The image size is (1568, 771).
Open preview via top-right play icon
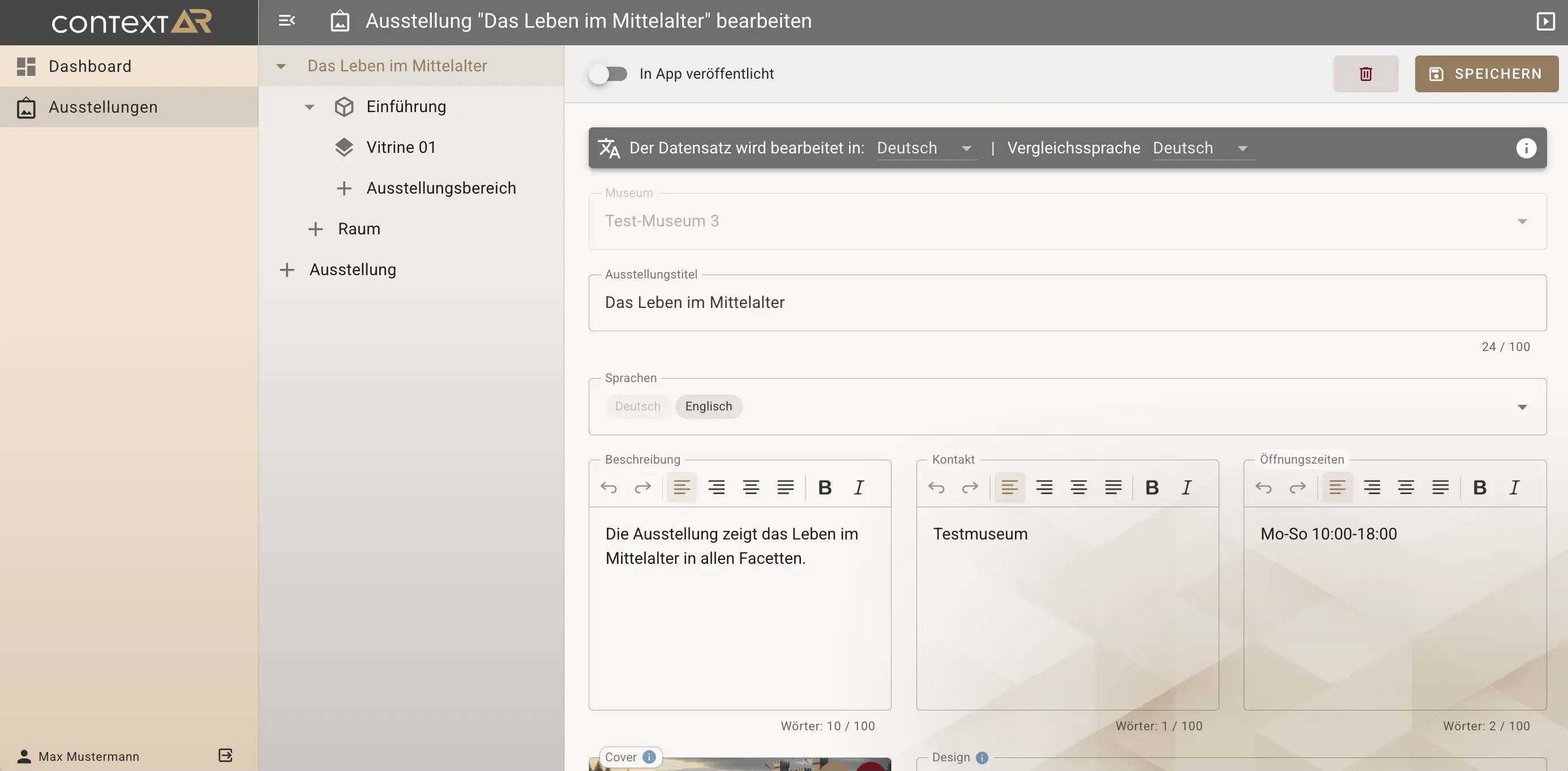pyautogui.click(x=1545, y=22)
